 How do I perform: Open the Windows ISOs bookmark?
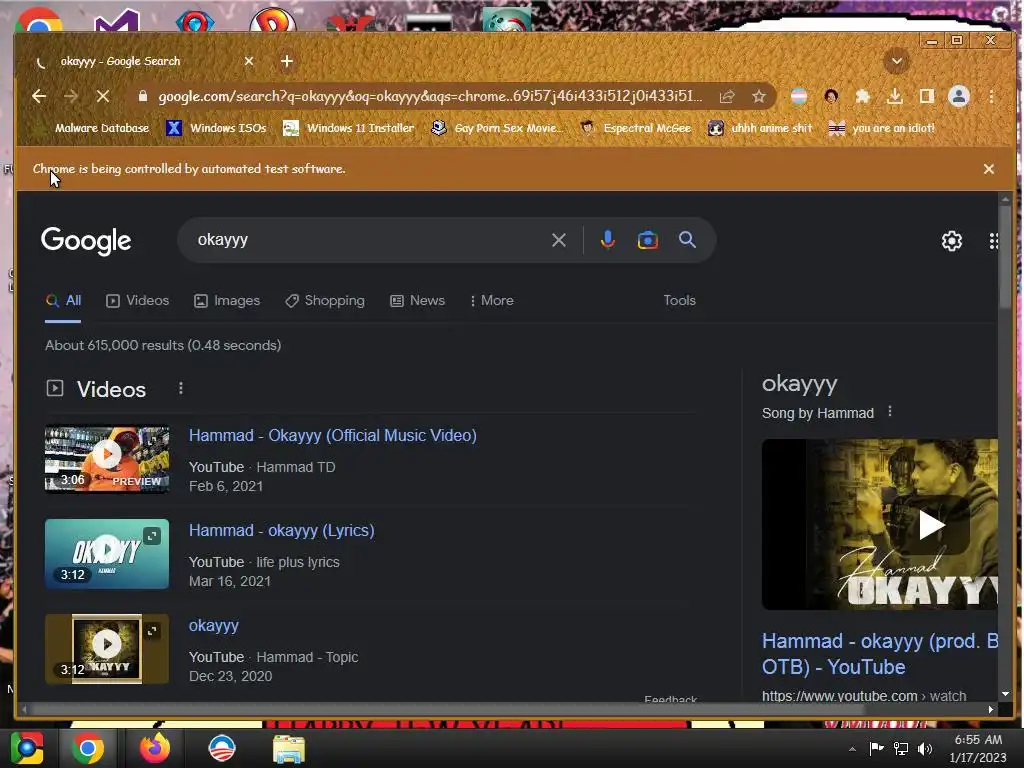pos(217,128)
